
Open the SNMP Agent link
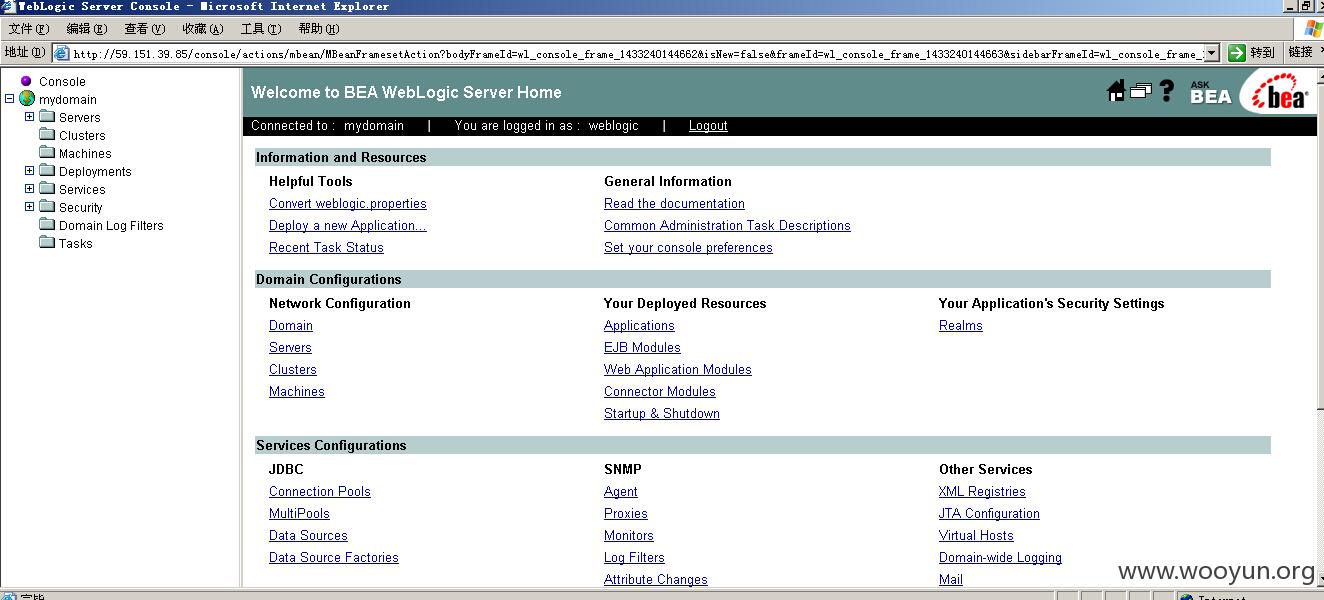click(621, 492)
